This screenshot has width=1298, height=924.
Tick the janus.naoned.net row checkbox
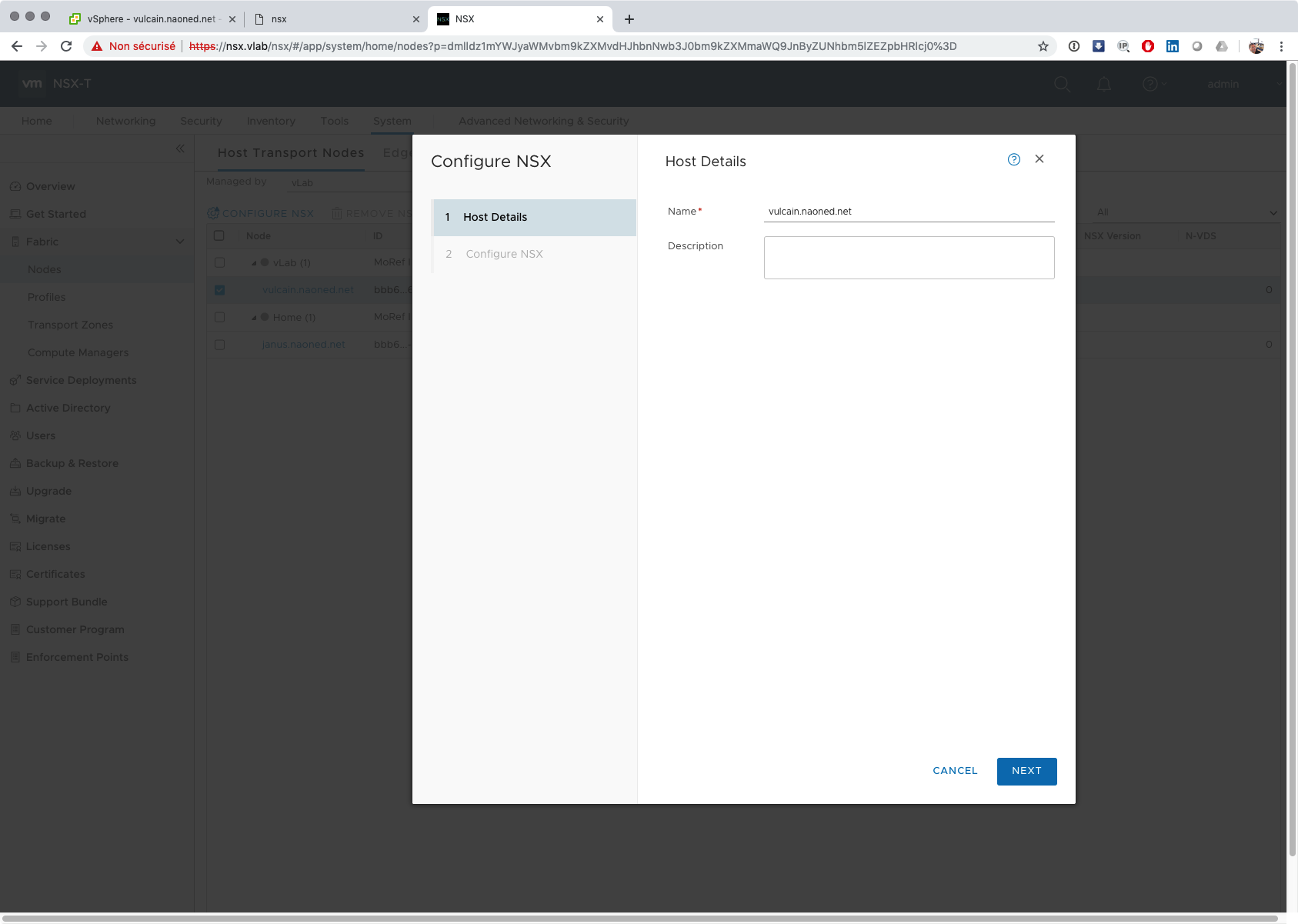tap(220, 345)
